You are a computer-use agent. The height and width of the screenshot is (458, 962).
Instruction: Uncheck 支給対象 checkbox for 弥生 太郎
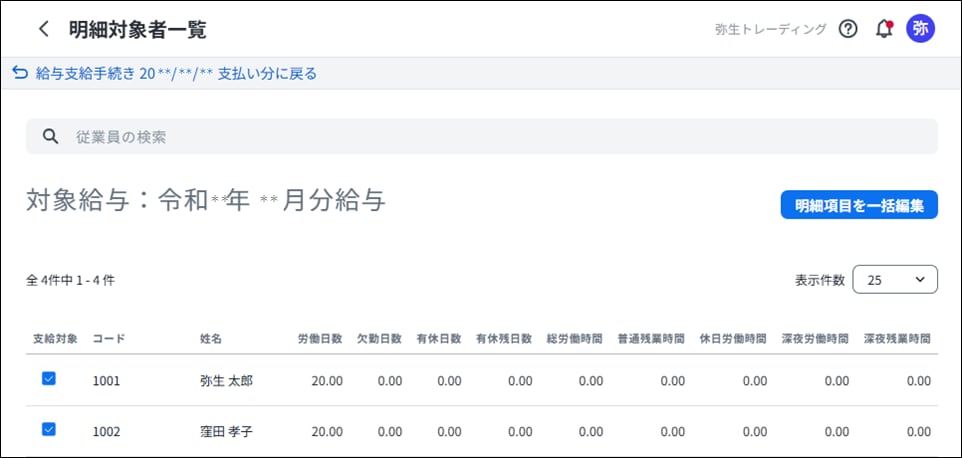49,379
